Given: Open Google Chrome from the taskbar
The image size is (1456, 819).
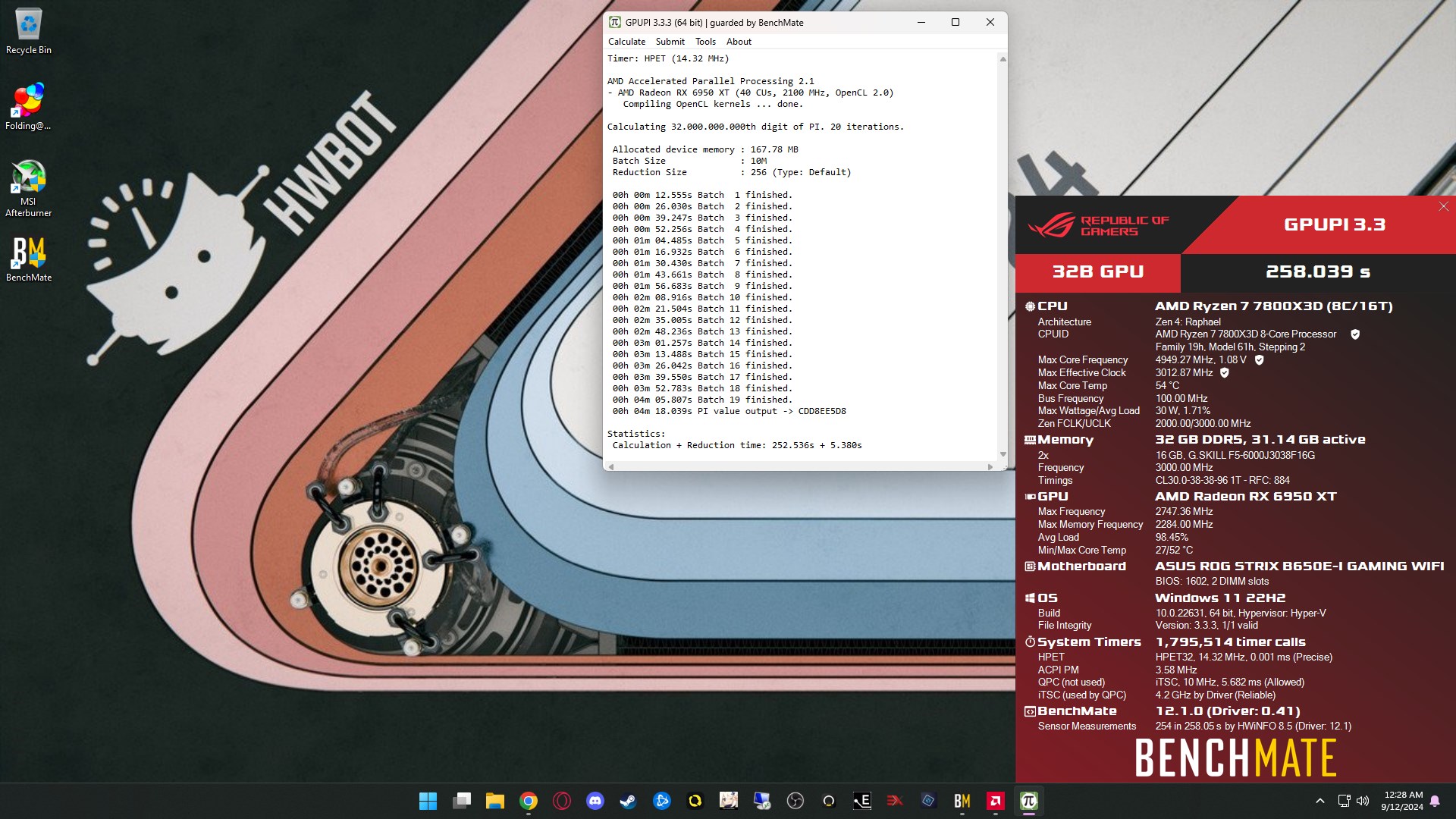Looking at the screenshot, I should [x=529, y=801].
